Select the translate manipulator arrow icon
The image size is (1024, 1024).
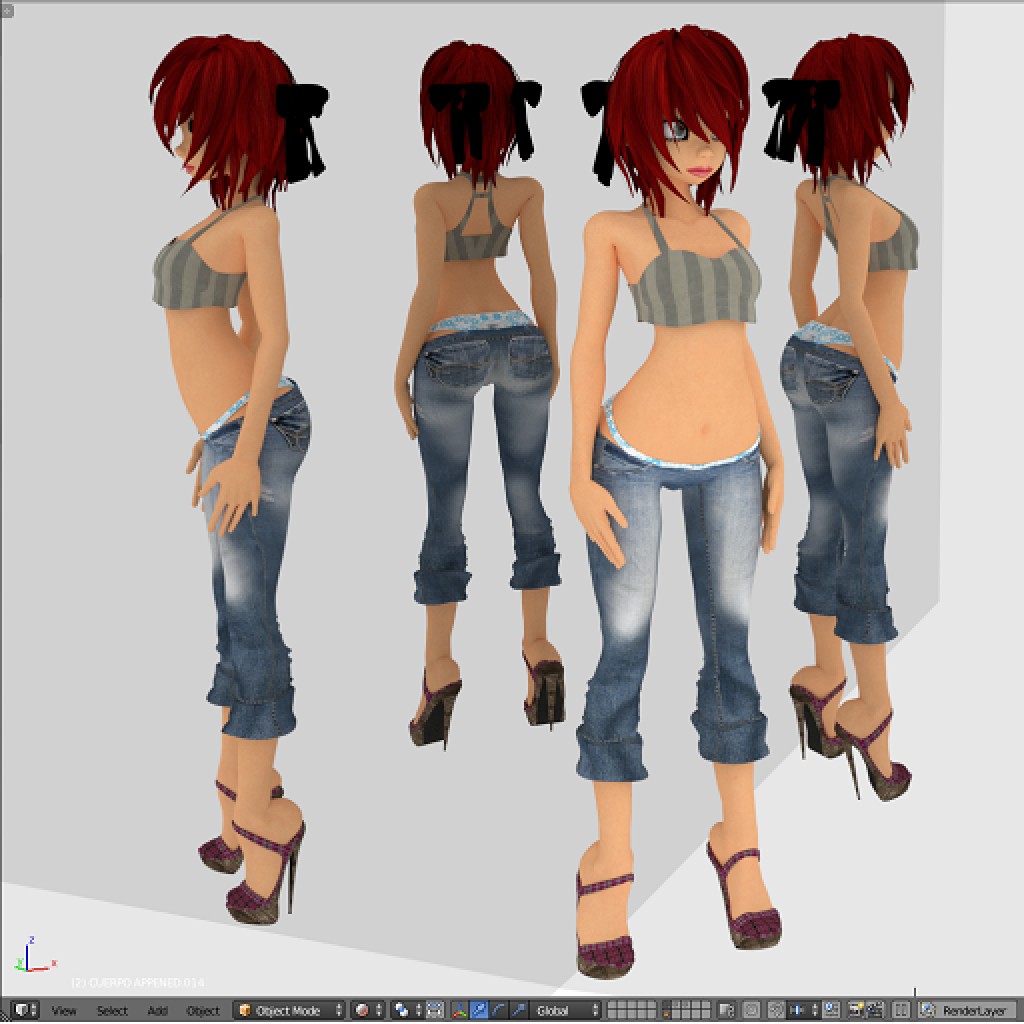pyautogui.click(x=479, y=1010)
